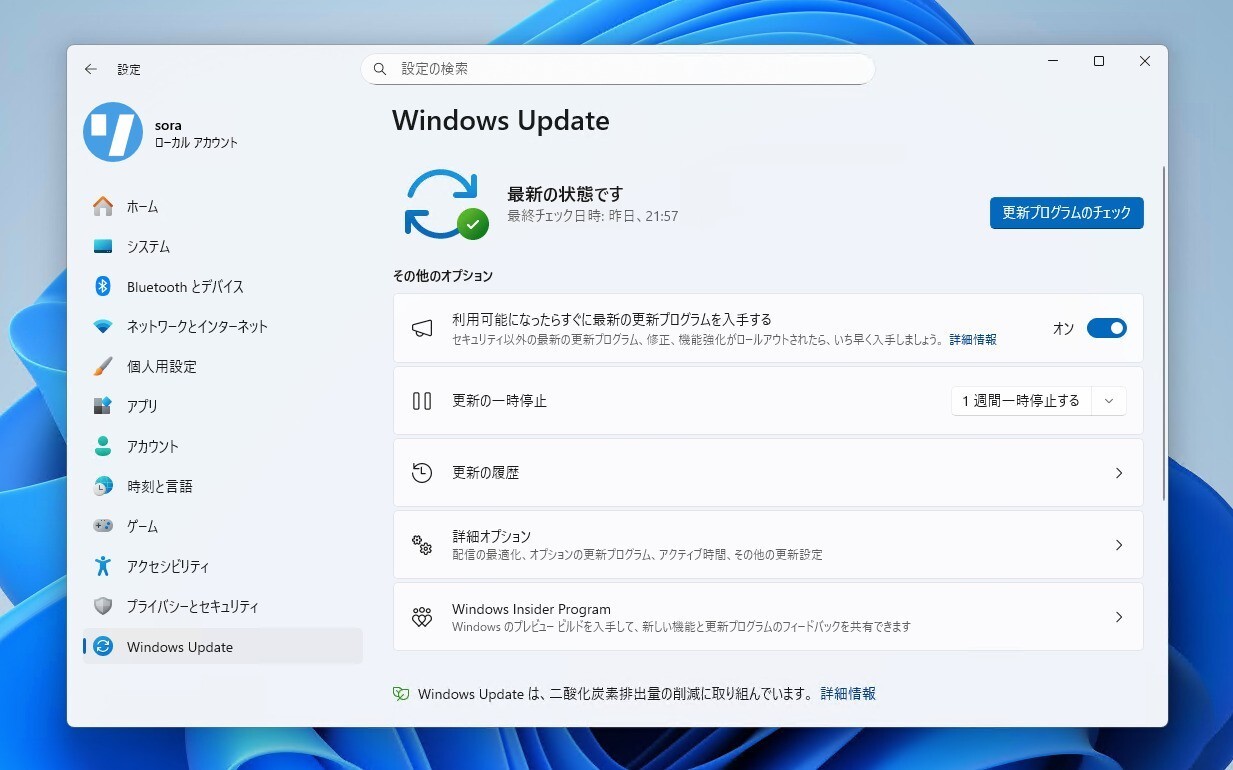This screenshot has width=1233, height=770.
Task: Go to 個人用設定 settings
Action: point(223,366)
